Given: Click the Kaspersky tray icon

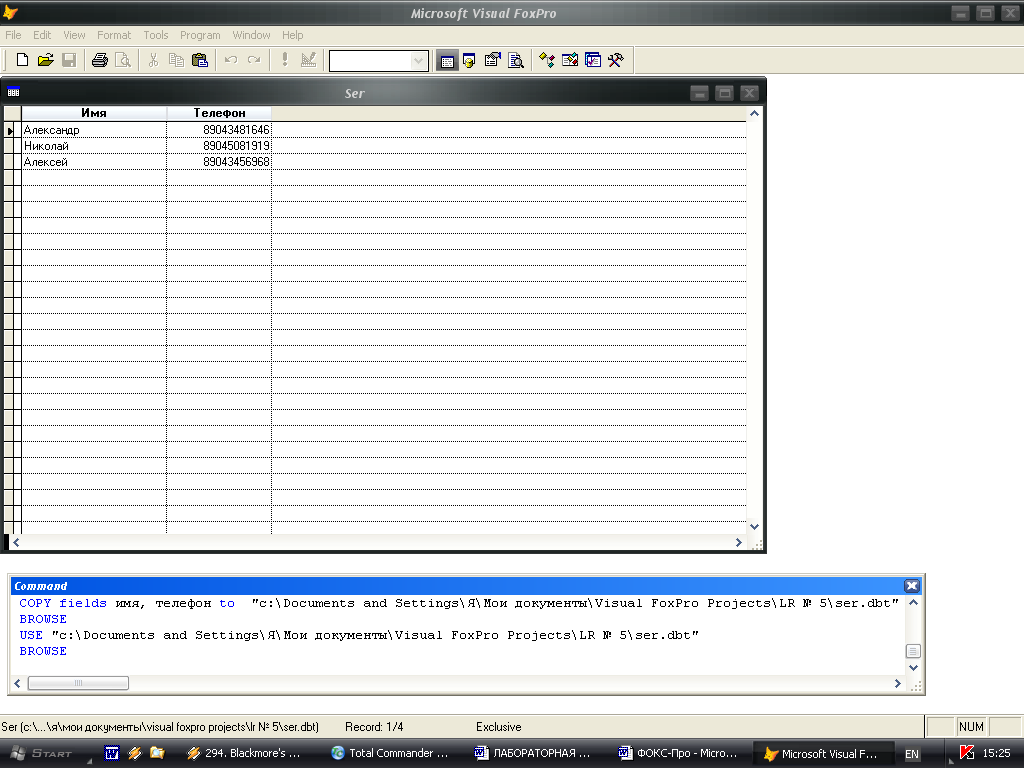Looking at the screenshot, I should (967, 752).
